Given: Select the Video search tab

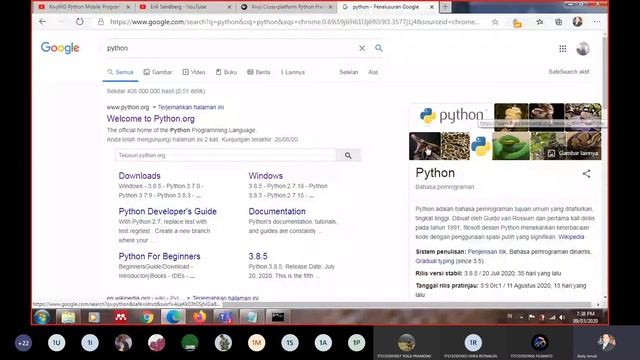Looking at the screenshot, I should pos(194,72).
